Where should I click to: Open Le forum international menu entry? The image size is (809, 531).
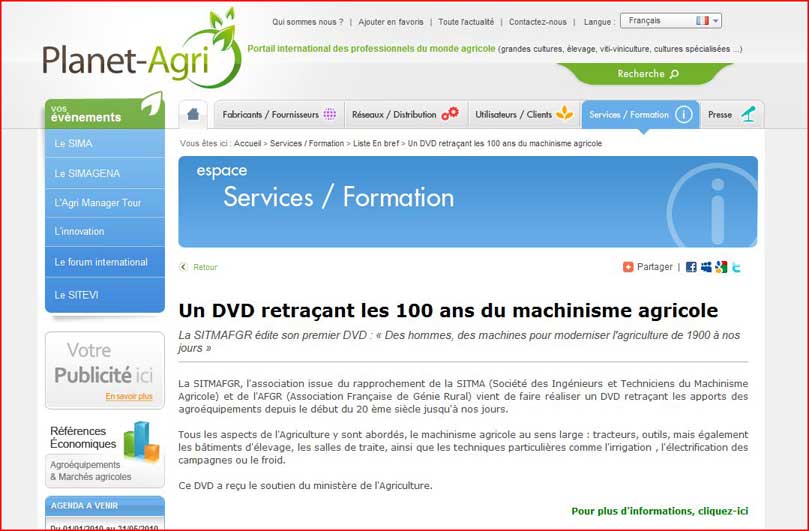(105, 262)
